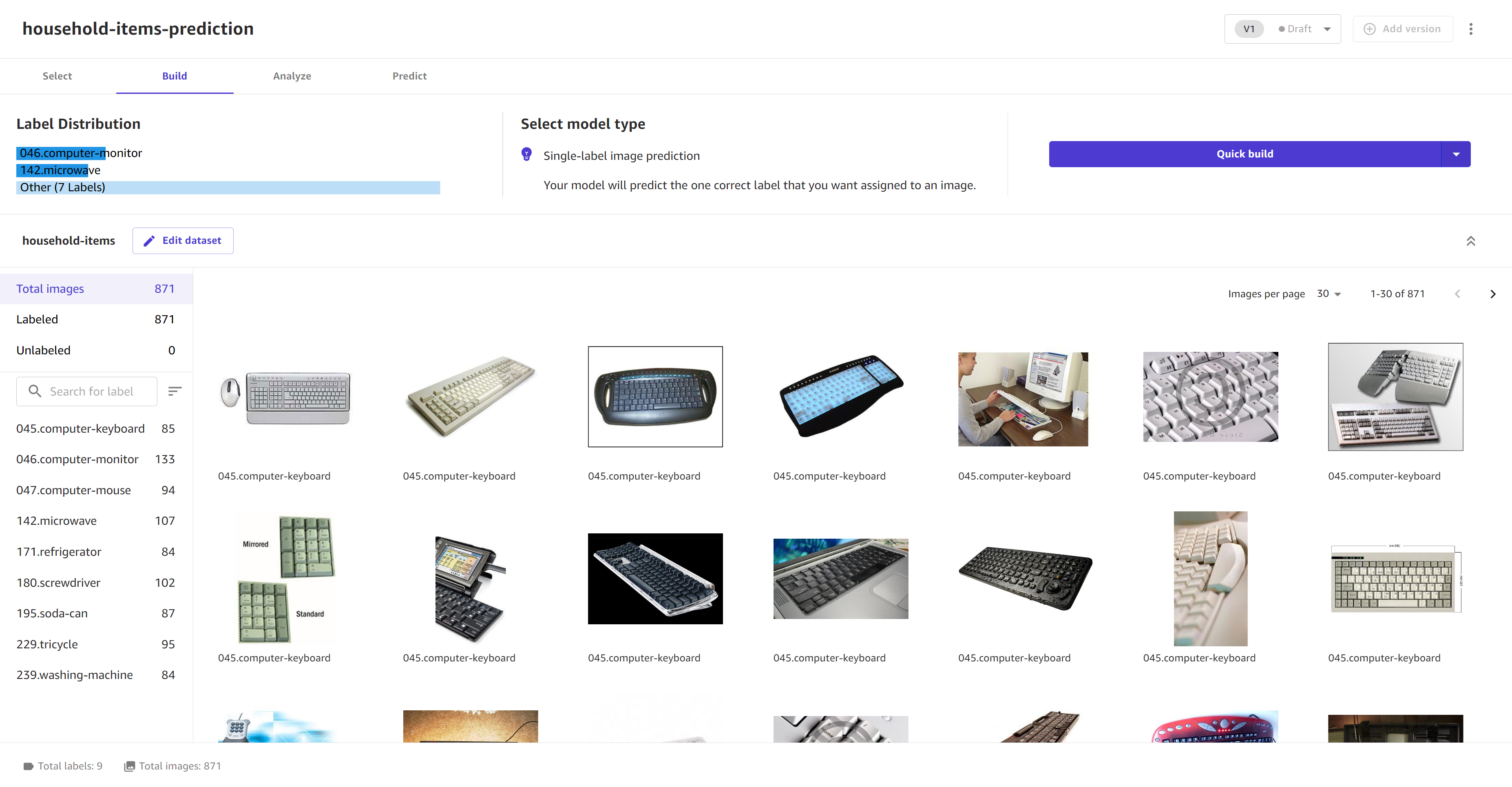Select the Predict tab
The height and width of the screenshot is (787, 1512).
[409, 76]
